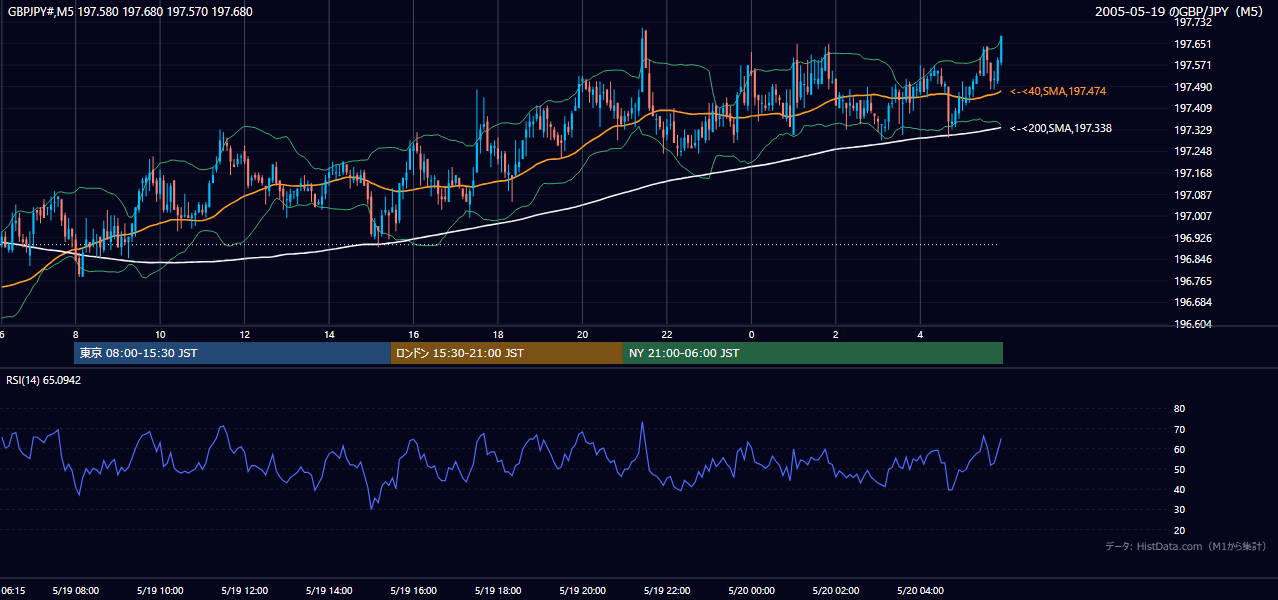Viewport: 1278px width, 600px height.
Task: Click the hour 0 tick under the price chart
Action: [751, 334]
